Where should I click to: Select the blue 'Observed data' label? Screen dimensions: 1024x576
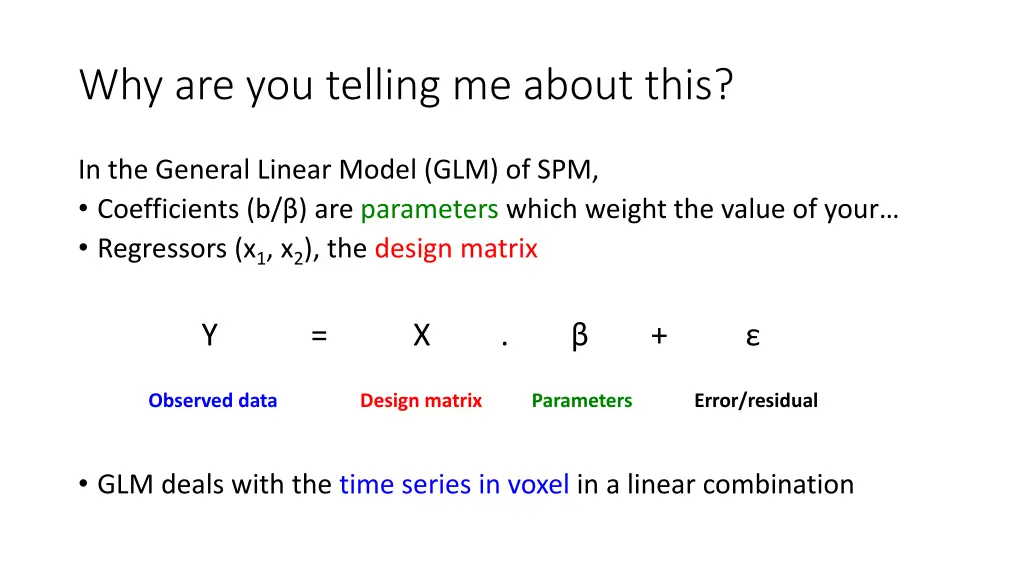click(x=212, y=400)
